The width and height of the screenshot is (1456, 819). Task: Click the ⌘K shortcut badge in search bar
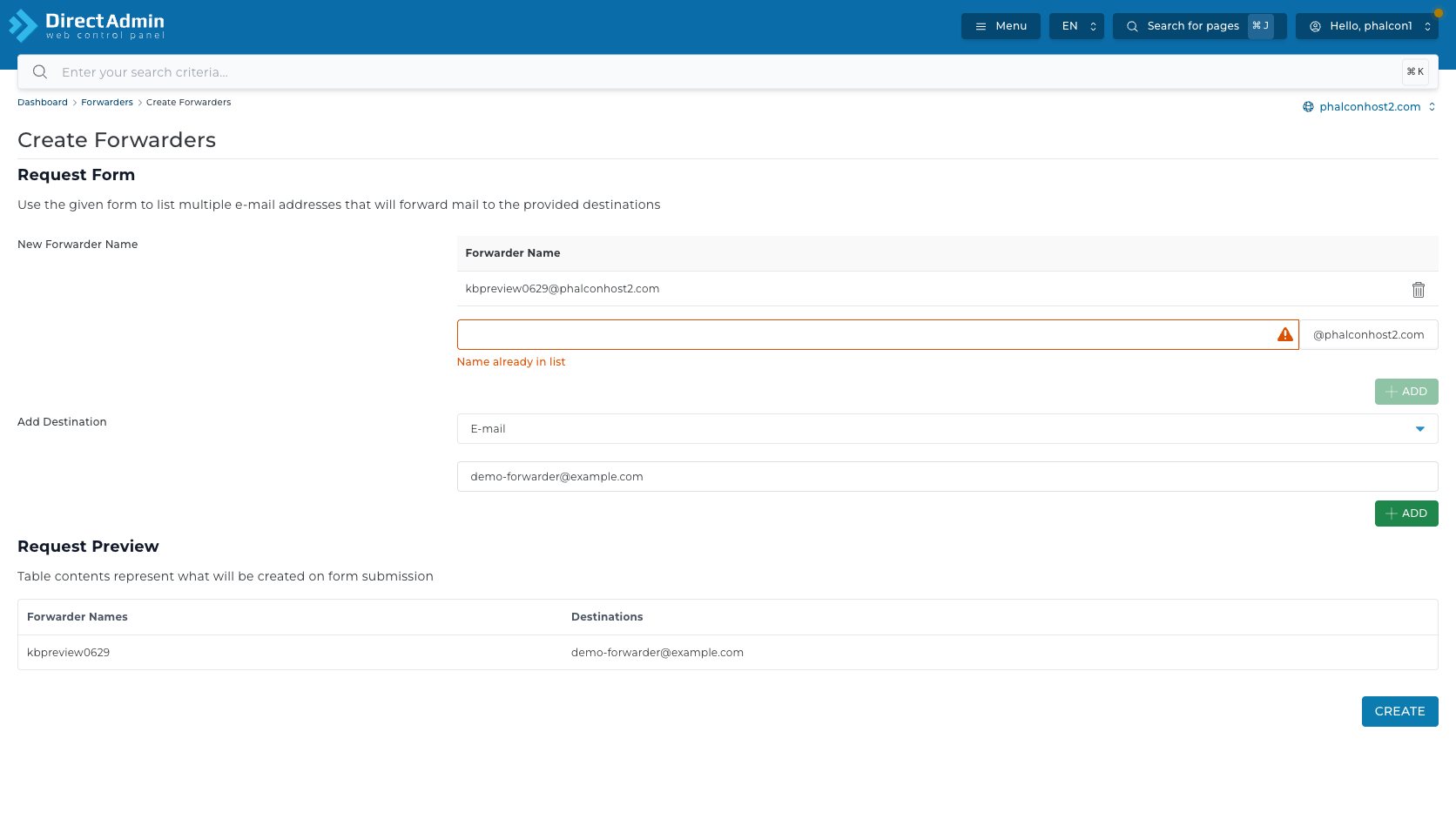(x=1415, y=72)
